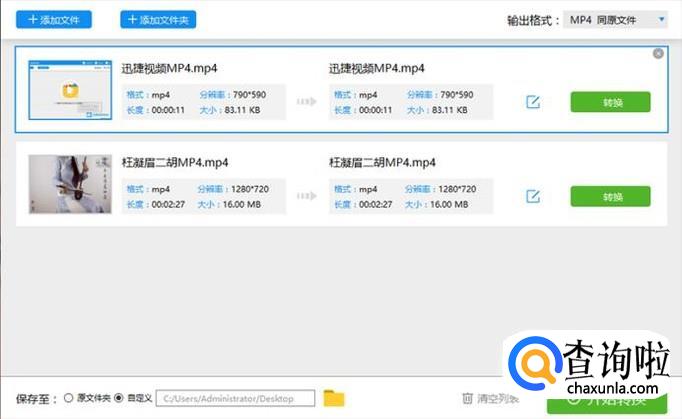Click source size value 16.00 MB

[242, 204]
